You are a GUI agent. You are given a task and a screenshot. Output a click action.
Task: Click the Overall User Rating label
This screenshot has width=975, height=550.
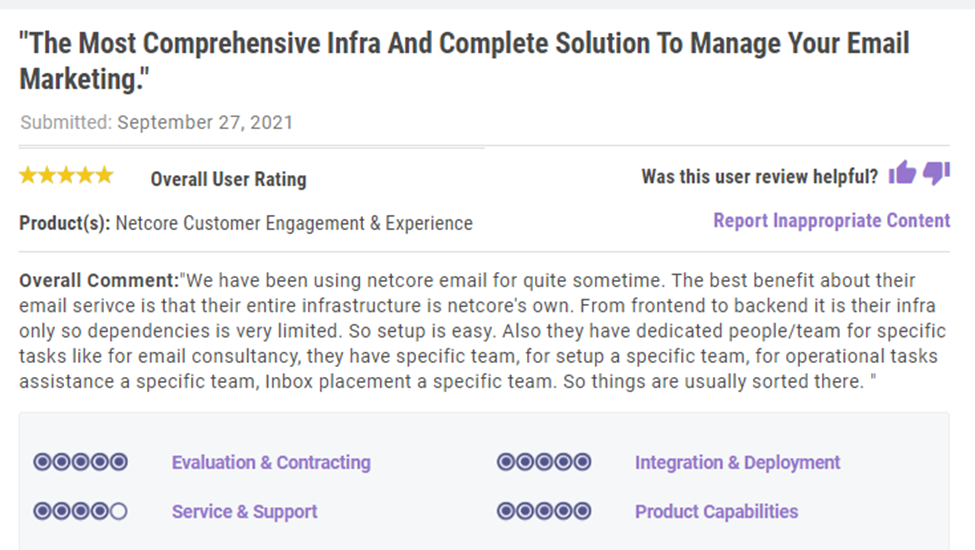point(228,179)
